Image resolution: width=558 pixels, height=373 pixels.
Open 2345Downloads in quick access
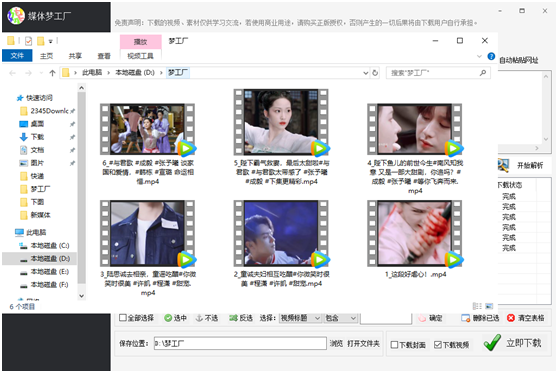(48, 111)
